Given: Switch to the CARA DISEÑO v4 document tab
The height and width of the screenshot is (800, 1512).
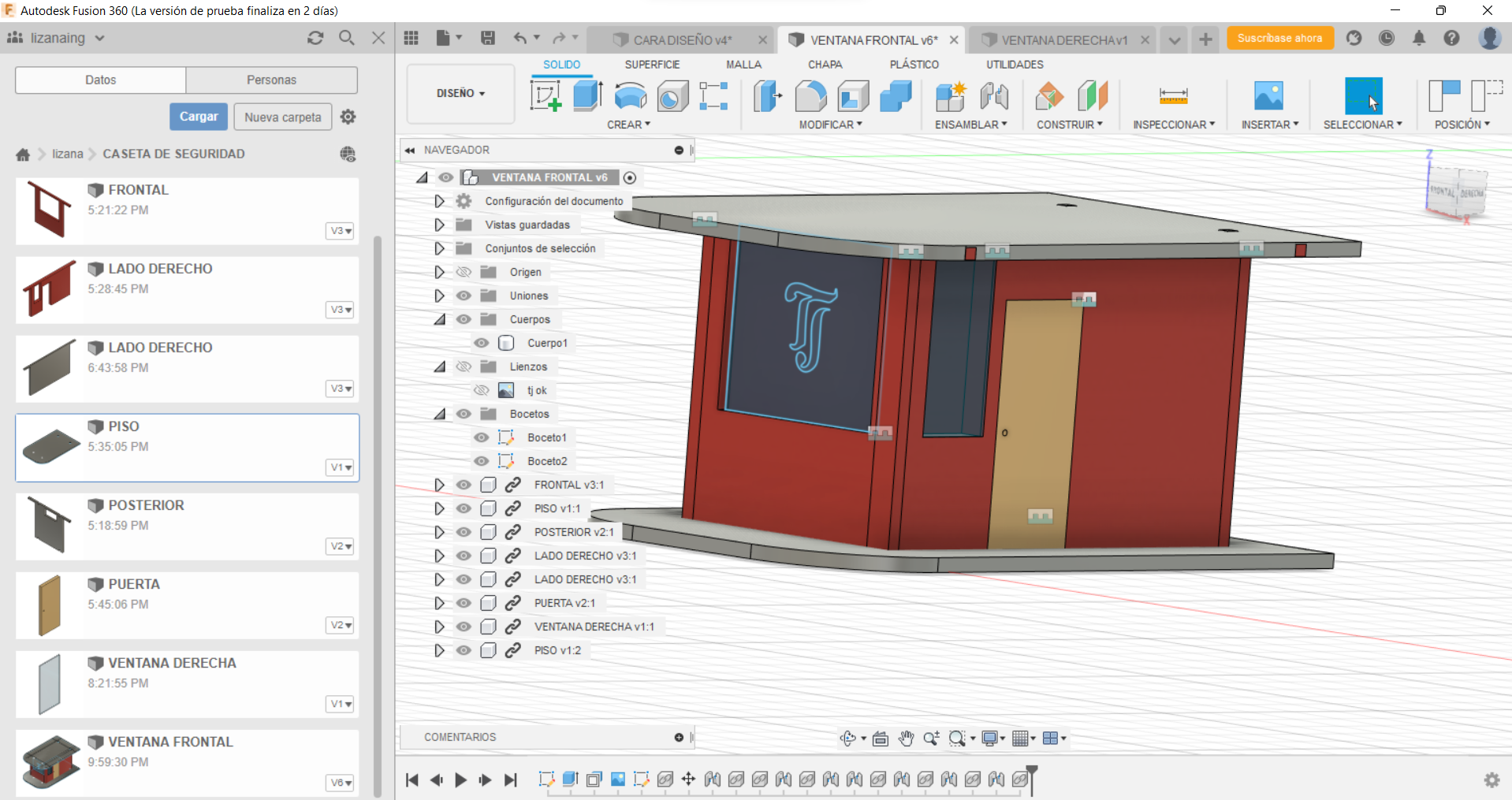Looking at the screenshot, I should (682, 40).
